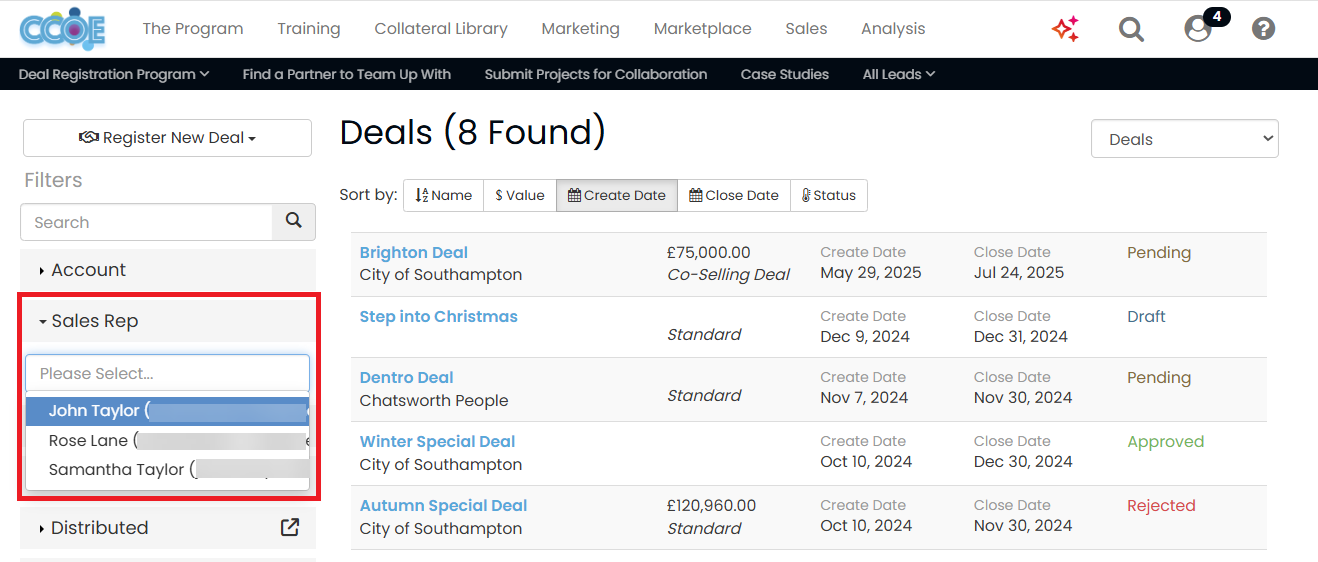Image resolution: width=1318 pixels, height=562 pixels.
Task: Focus the Filters search field
Action: 147,222
